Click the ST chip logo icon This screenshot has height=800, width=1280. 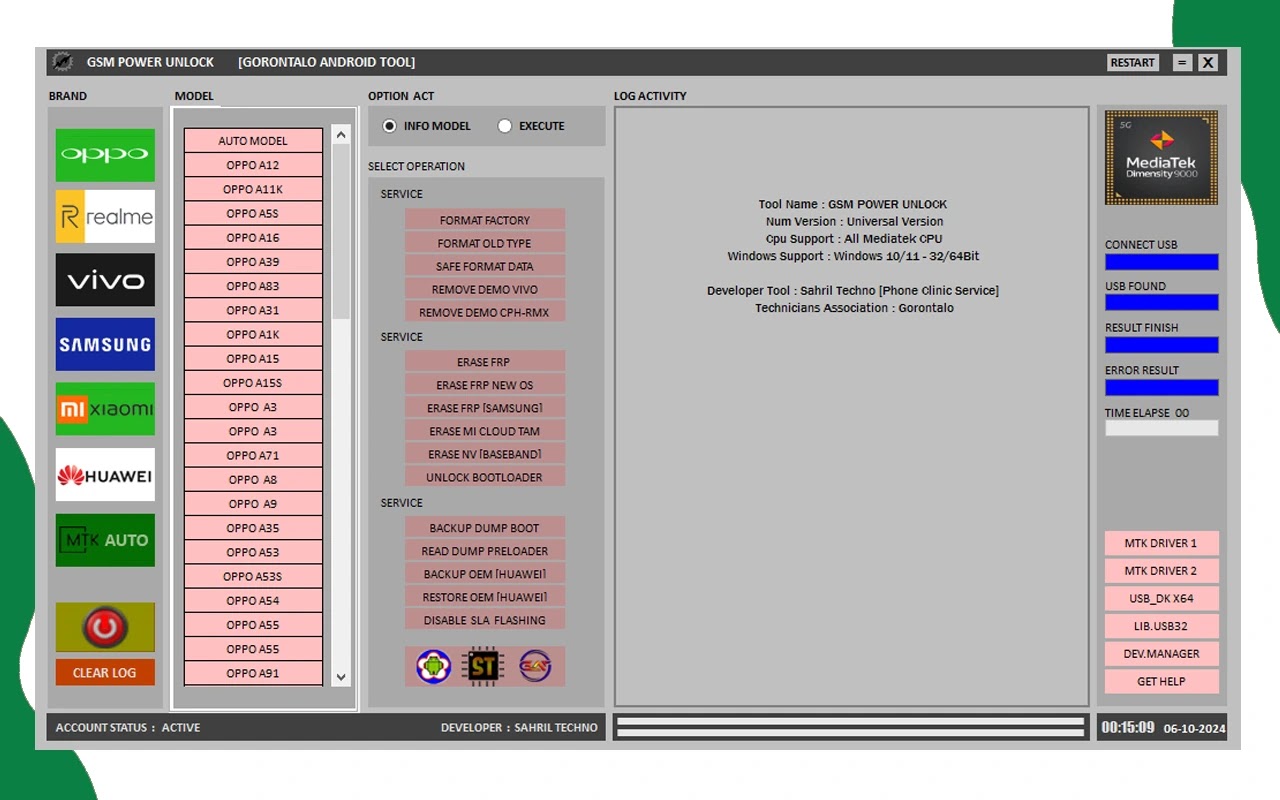(484, 666)
